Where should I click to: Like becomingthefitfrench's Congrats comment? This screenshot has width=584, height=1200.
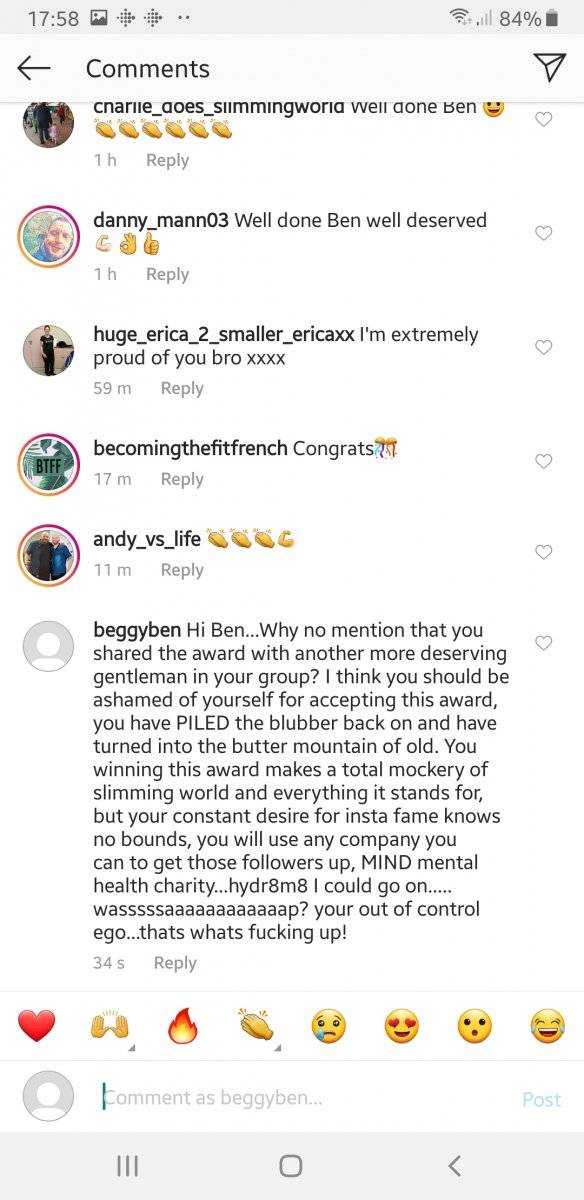click(x=544, y=461)
